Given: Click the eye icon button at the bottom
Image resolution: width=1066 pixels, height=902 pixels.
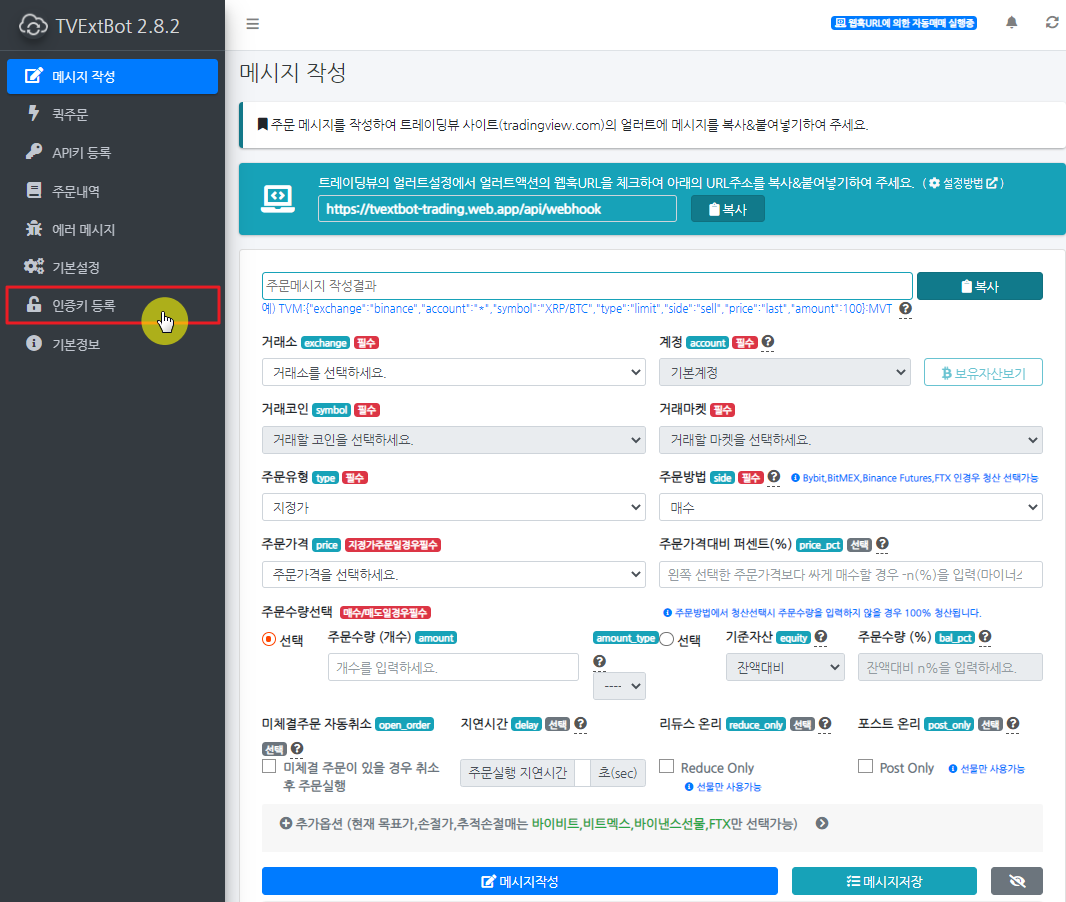Looking at the screenshot, I should click(x=1017, y=881).
